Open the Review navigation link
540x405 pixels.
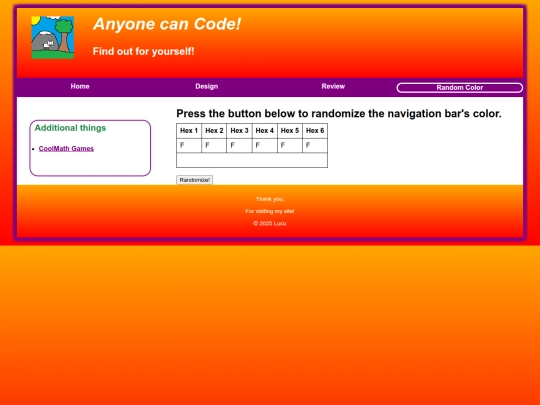click(x=333, y=86)
